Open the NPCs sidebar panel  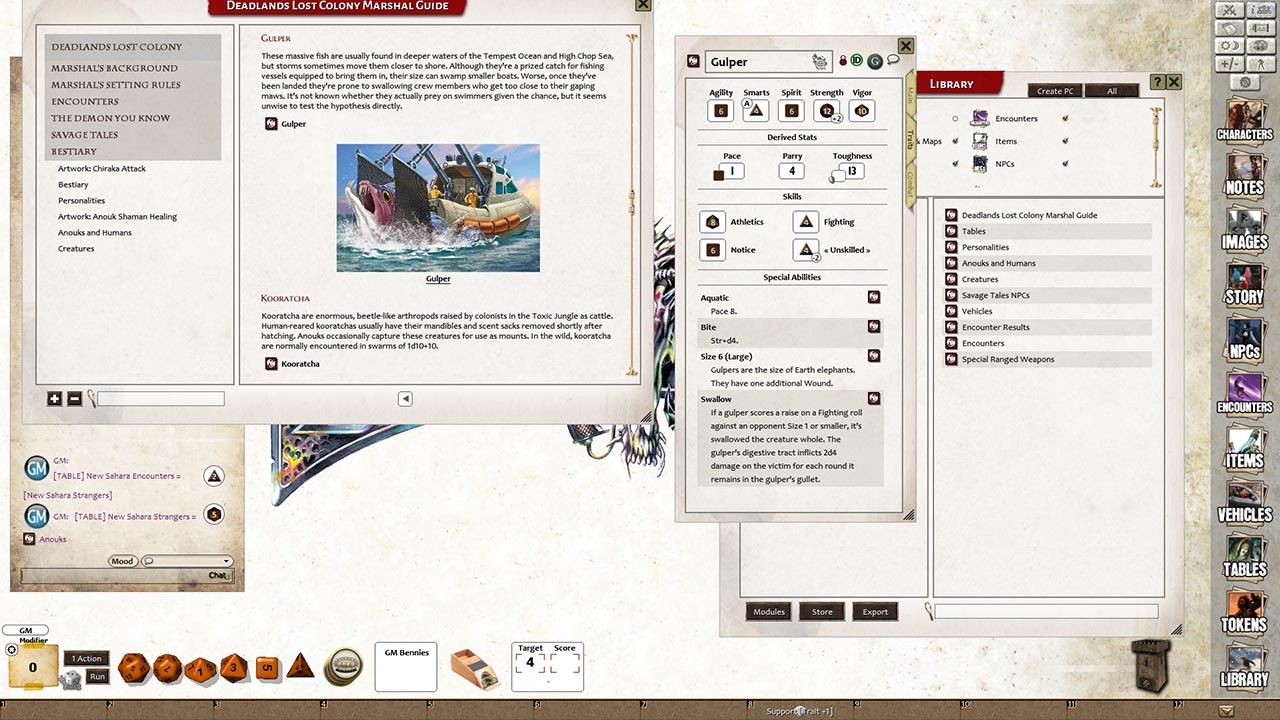[1243, 338]
